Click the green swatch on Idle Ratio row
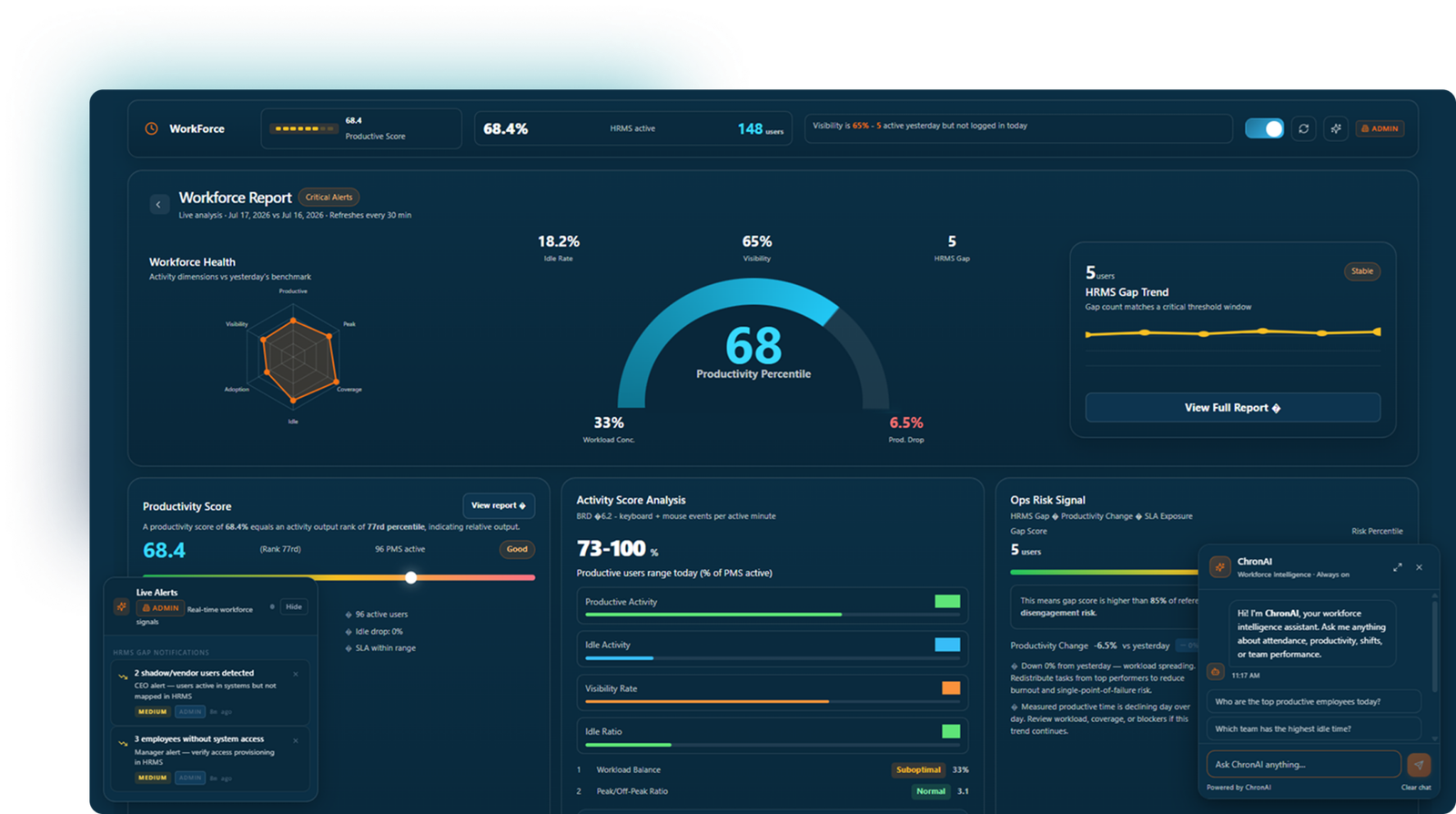This screenshot has height=814, width=1456. click(x=951, y=731)
